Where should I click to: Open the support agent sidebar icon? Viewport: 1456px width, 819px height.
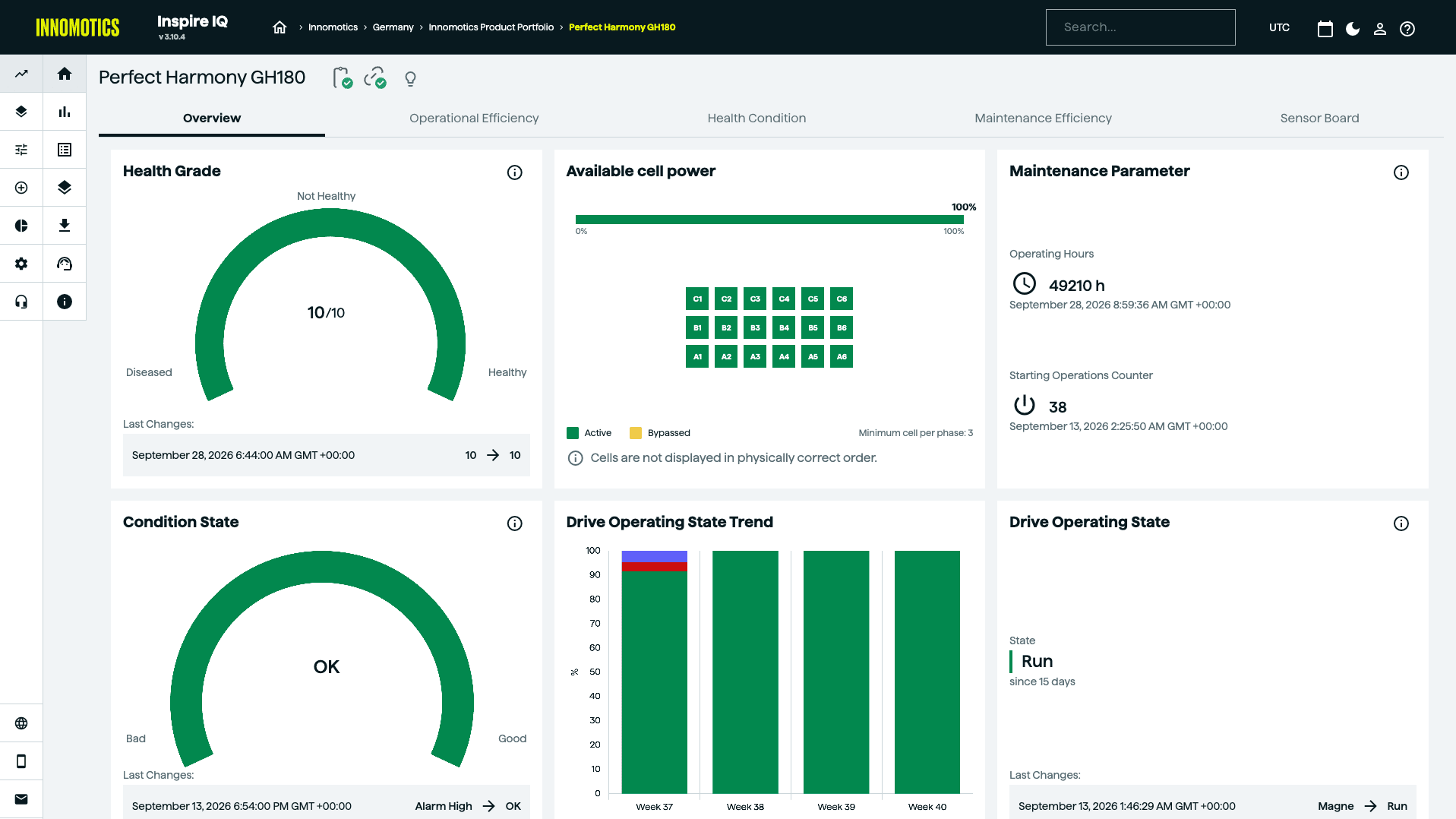coord(65,264)
